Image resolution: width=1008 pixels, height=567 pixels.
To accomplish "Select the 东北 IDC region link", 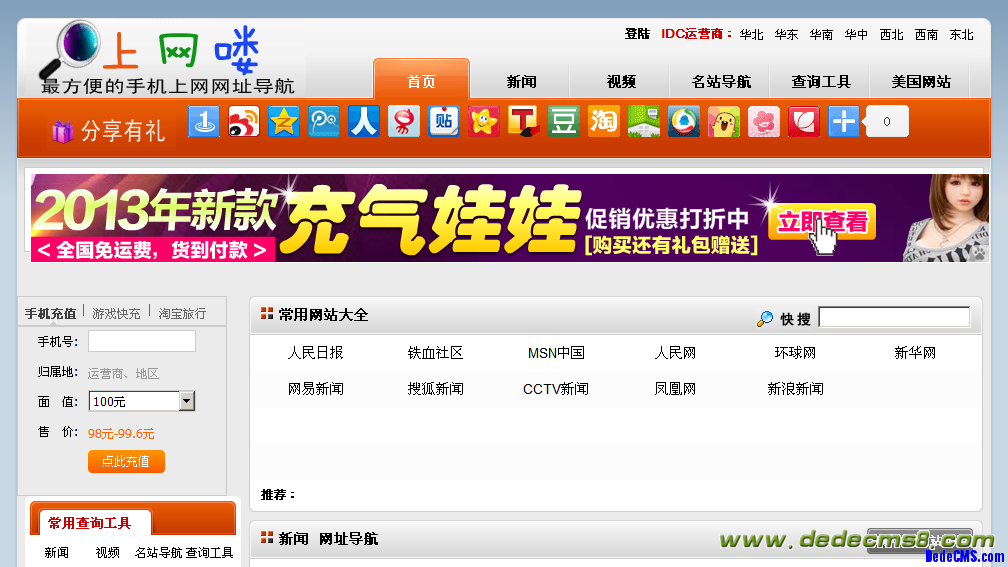I will (x=962, y=35).
